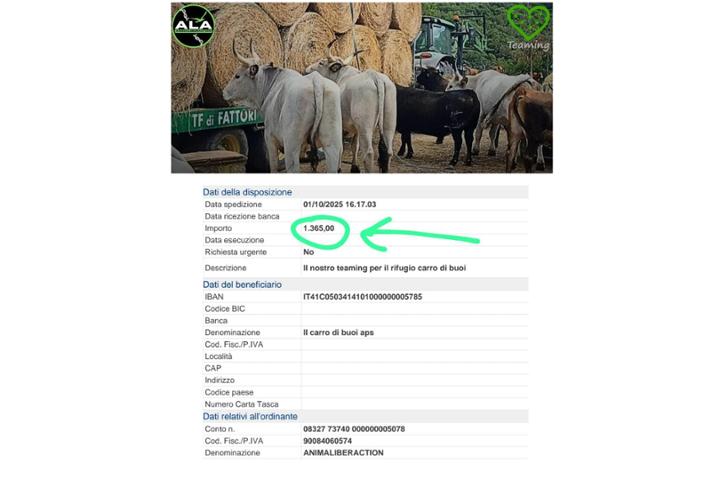Click the empty 'Codice BIC' field

[x=415, y=309]
